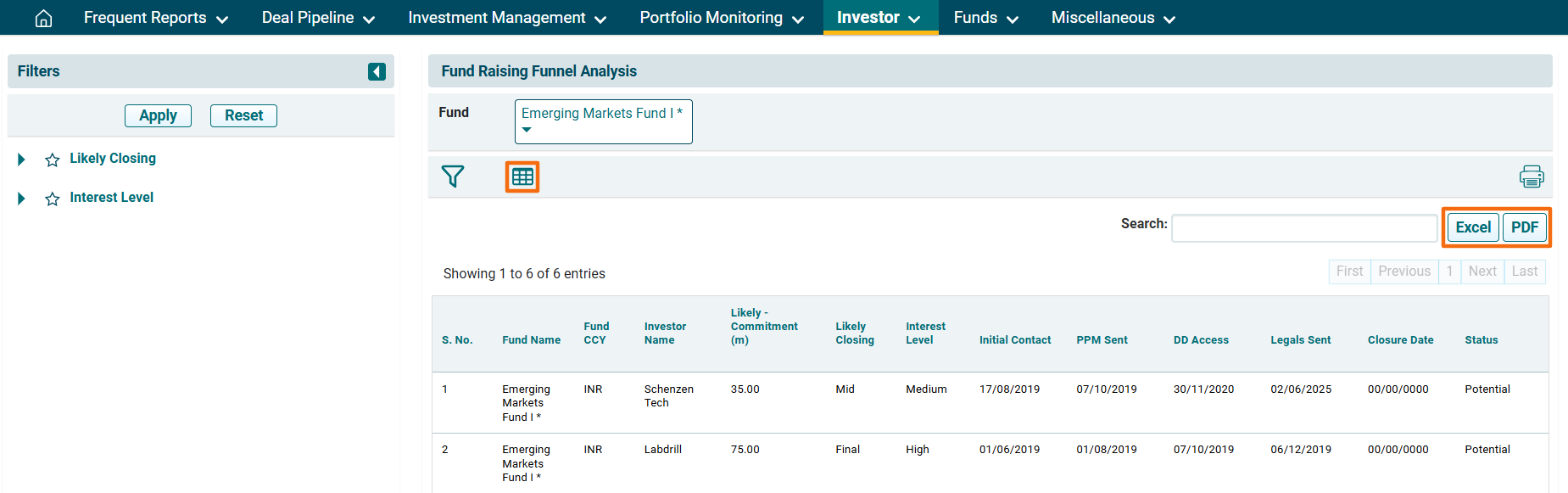Sort table by Investor Name column
The image size is (1568, 493).
(665, 333)
